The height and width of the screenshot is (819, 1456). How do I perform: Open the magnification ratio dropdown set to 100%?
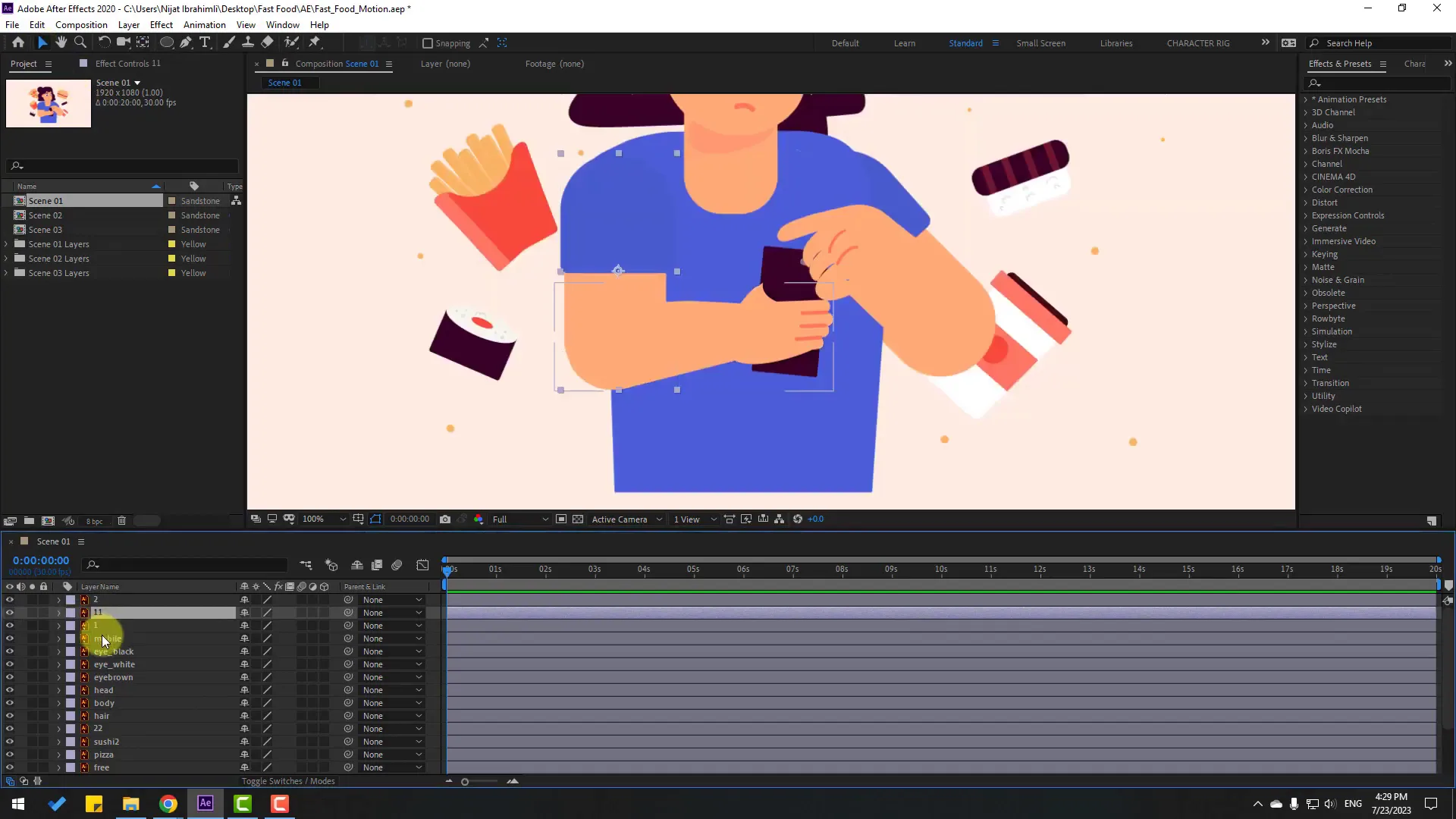click(x=322, y=519)
